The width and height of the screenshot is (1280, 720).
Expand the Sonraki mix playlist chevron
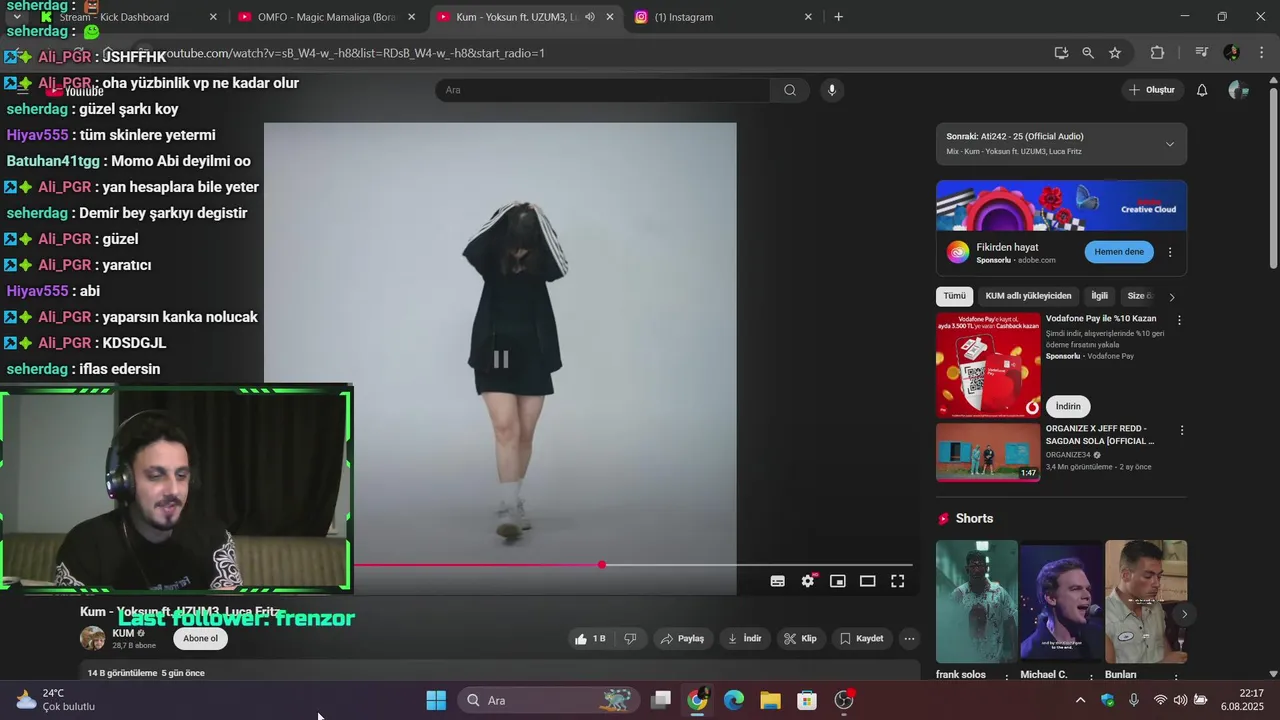tap(1169, 144)
